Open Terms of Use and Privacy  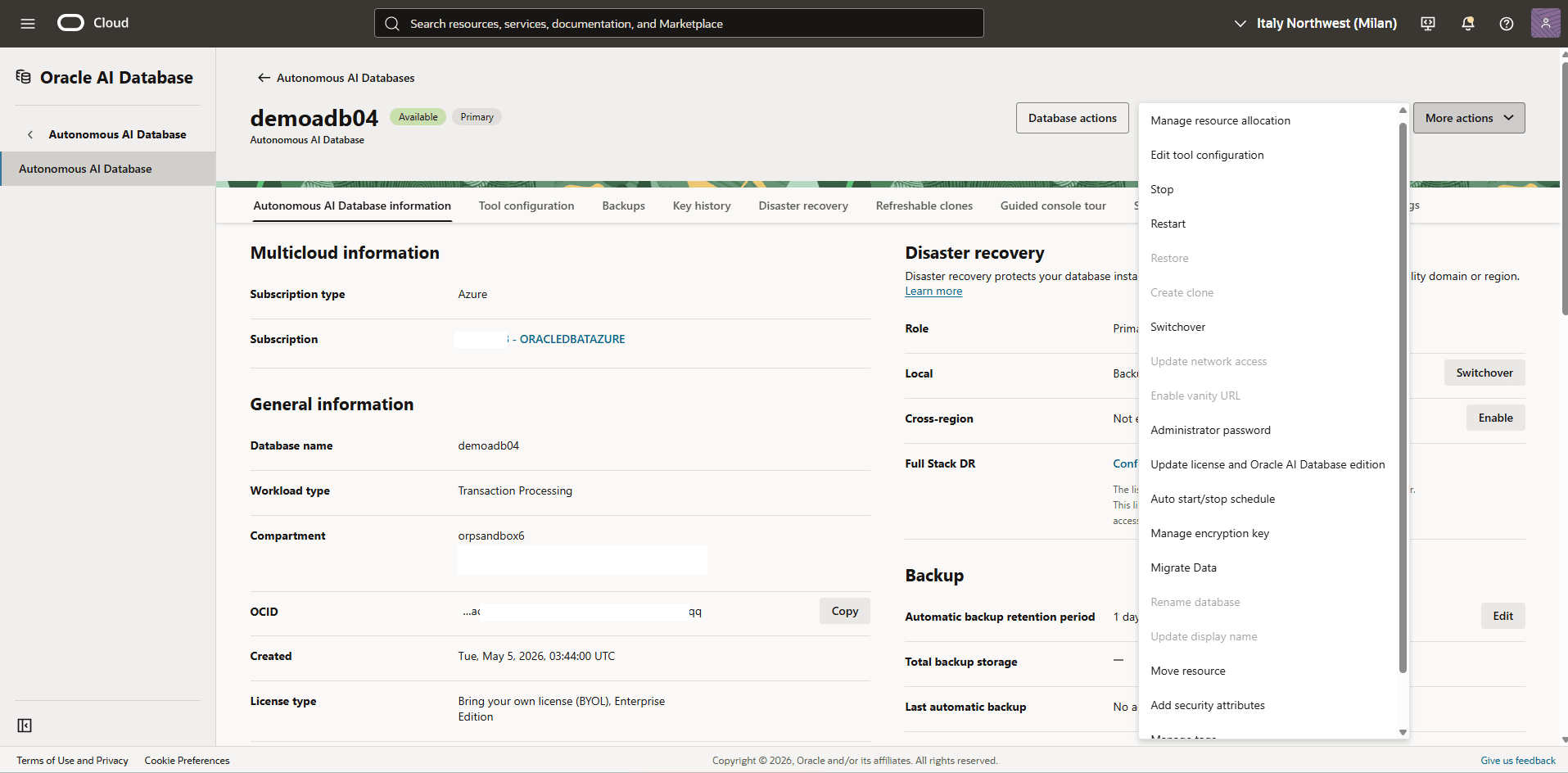72,761
